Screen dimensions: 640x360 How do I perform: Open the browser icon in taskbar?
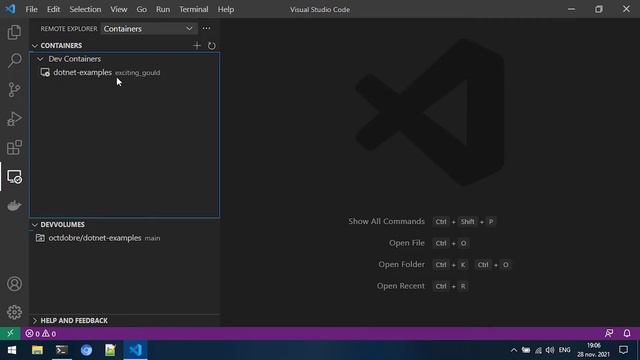(x=86, y=350)
